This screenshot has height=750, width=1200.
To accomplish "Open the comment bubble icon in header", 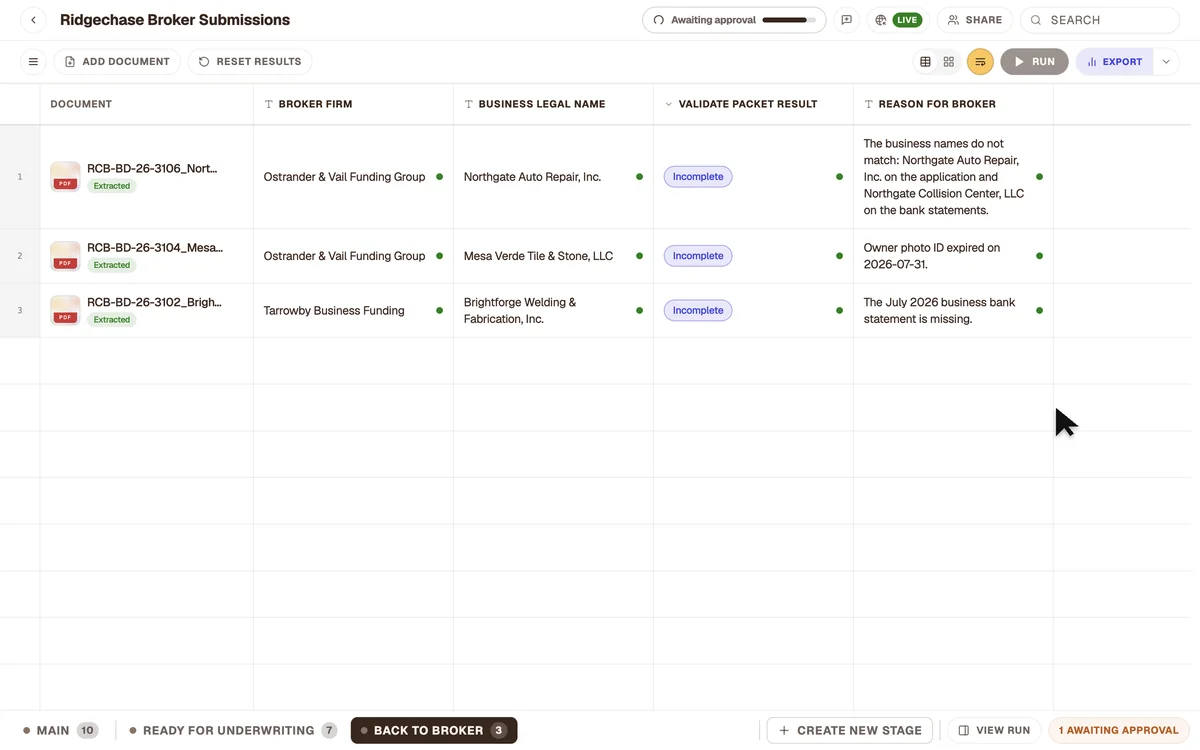I will click(847, 20).
